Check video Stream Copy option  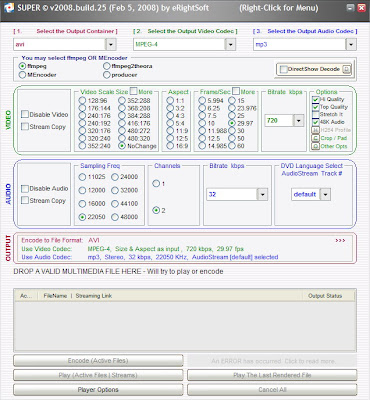tap(25, 126)
